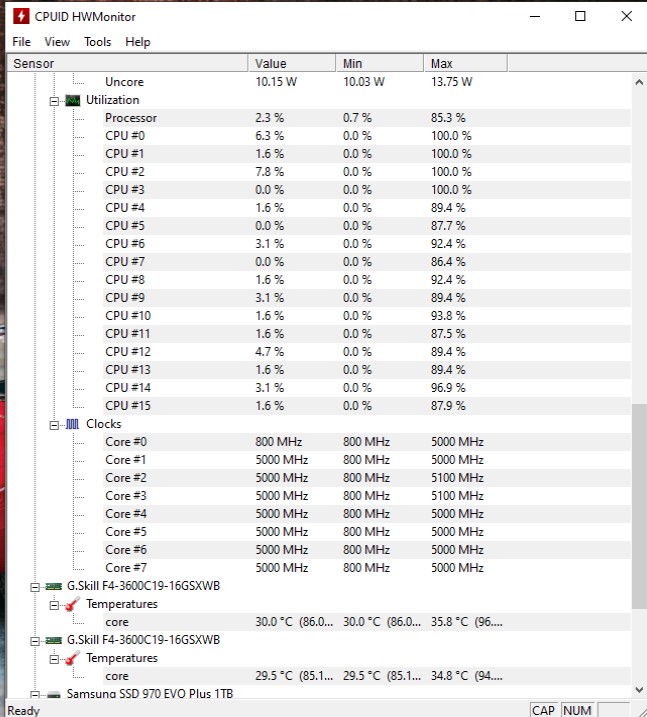Select the CPU #1 row
This screenshot has height=717, width=647.
click(367, 154)
